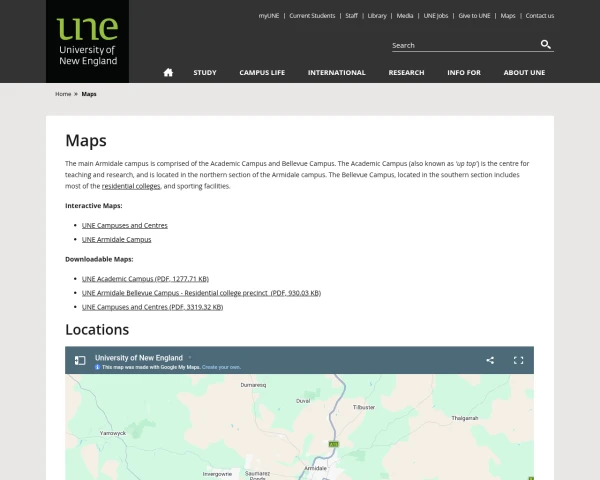Visit UNE Jobs page
Image resolution: width=600 pixels, height=480 pixels.
click(x=436, y=16)
